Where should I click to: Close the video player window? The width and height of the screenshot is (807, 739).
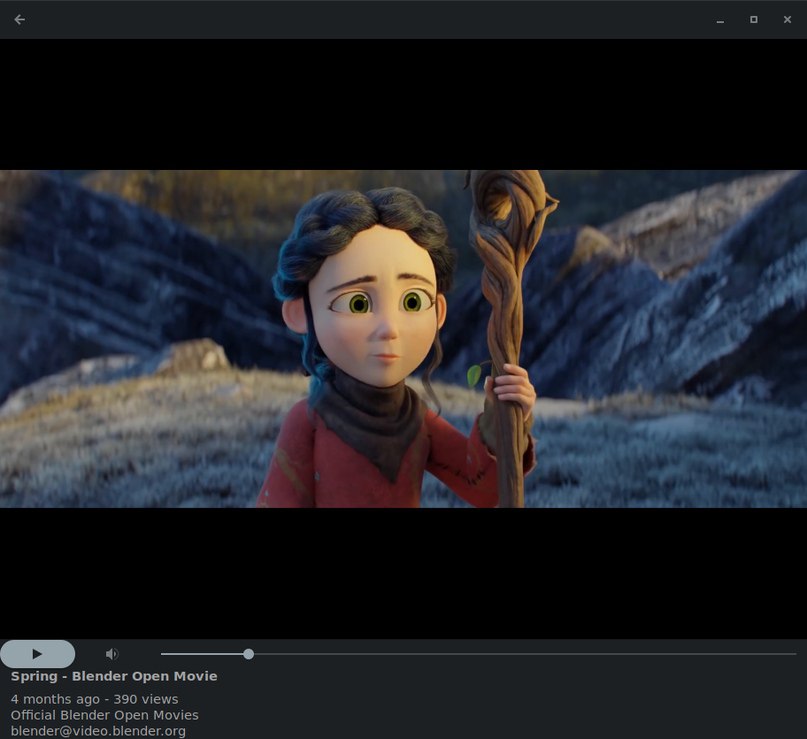(x=787, y=20)
